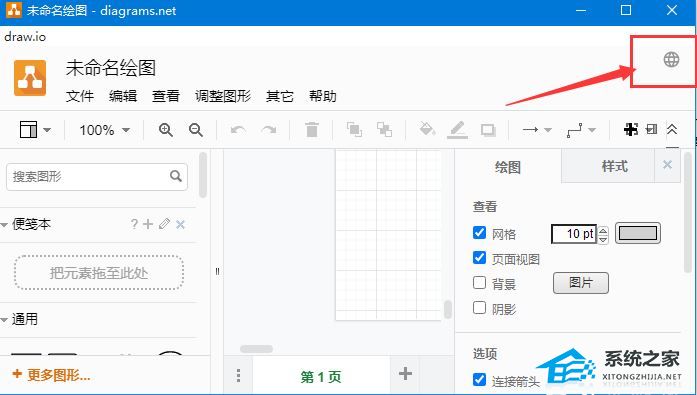Switch to the 绘图 tab
The height and width of the screenshot is (395, 697).
click(508, 167)
